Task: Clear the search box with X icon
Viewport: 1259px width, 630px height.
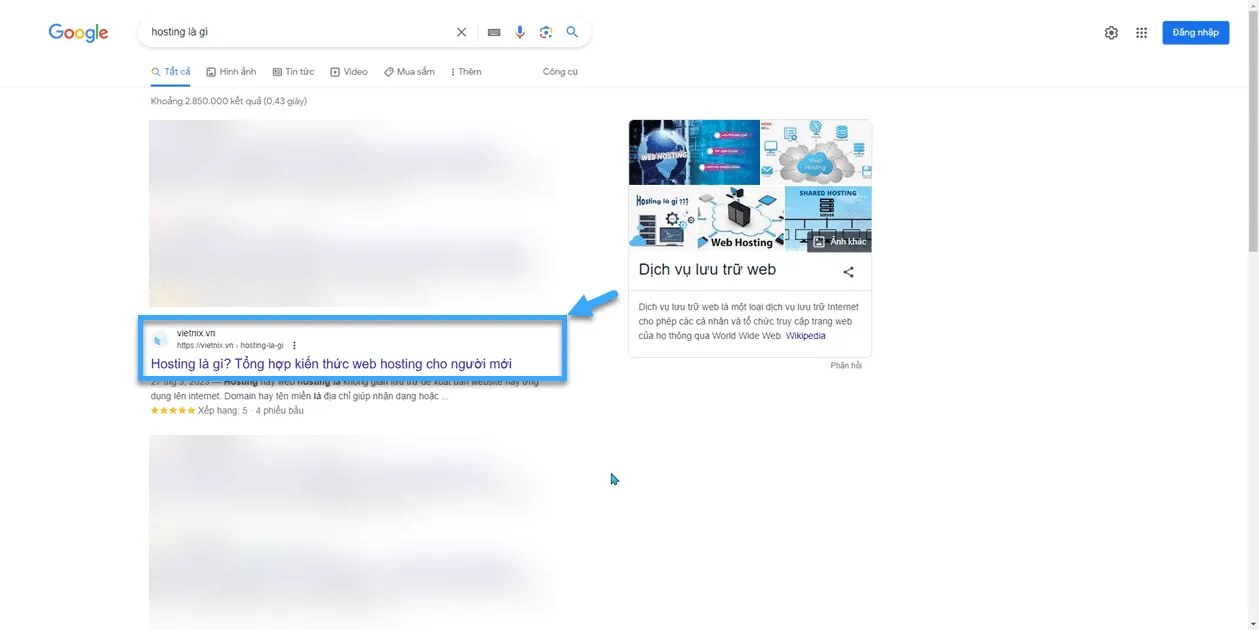Action: coord(461,32)
